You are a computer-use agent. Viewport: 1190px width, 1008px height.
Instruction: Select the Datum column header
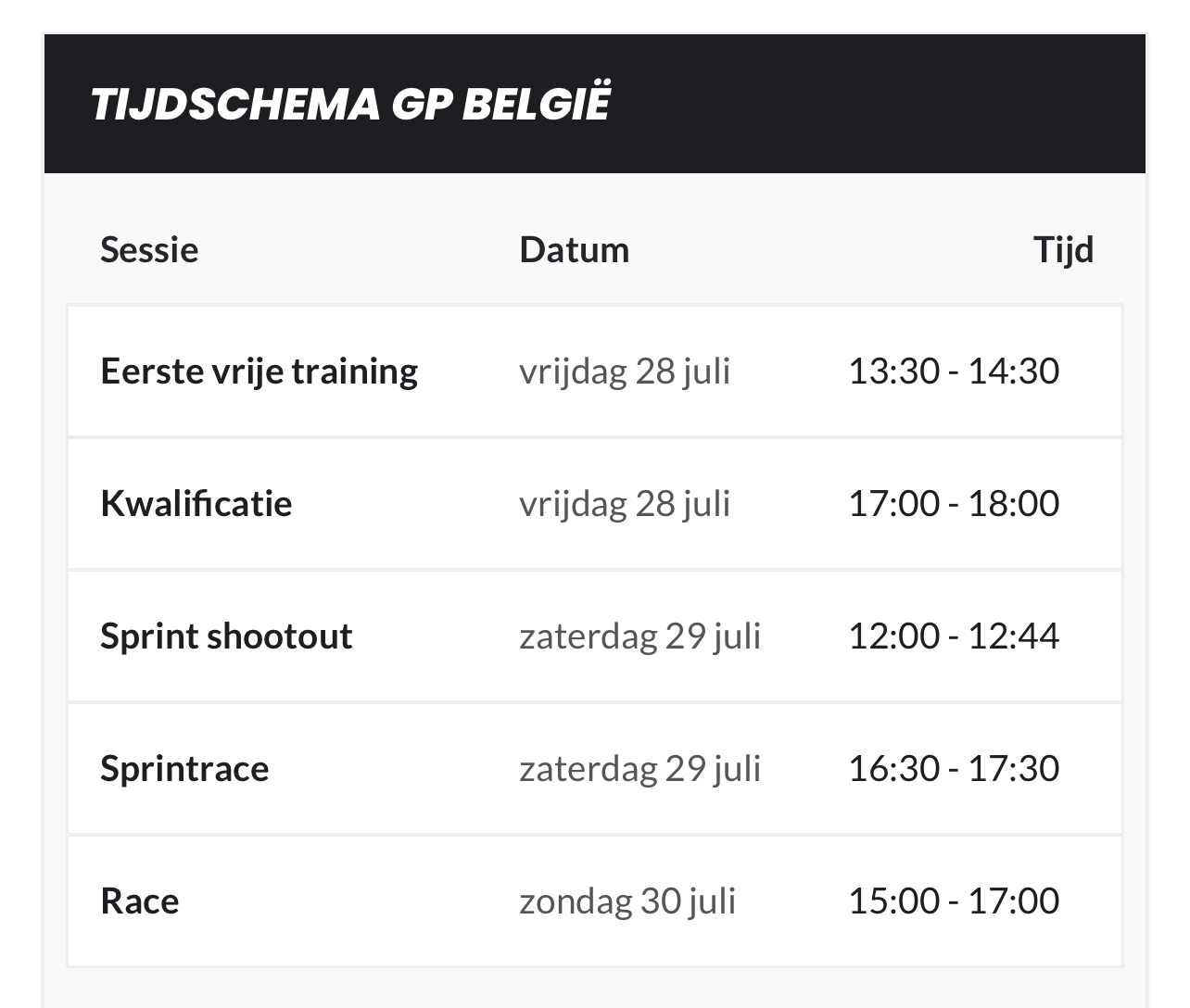(x=574, y=250)
